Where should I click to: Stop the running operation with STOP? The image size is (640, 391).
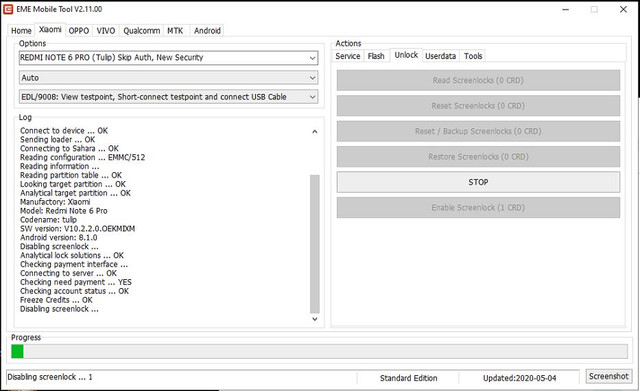pyautogui.click(x=478, y=182)
